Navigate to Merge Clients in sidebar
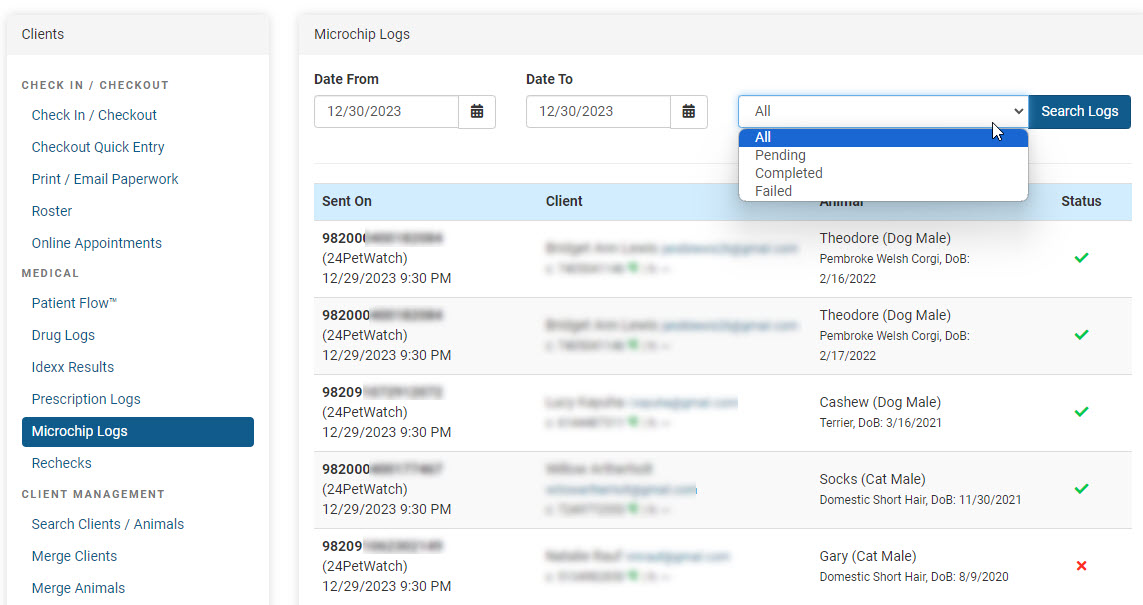This screenshot has width=1143, height=605. [x=74, y=556]
